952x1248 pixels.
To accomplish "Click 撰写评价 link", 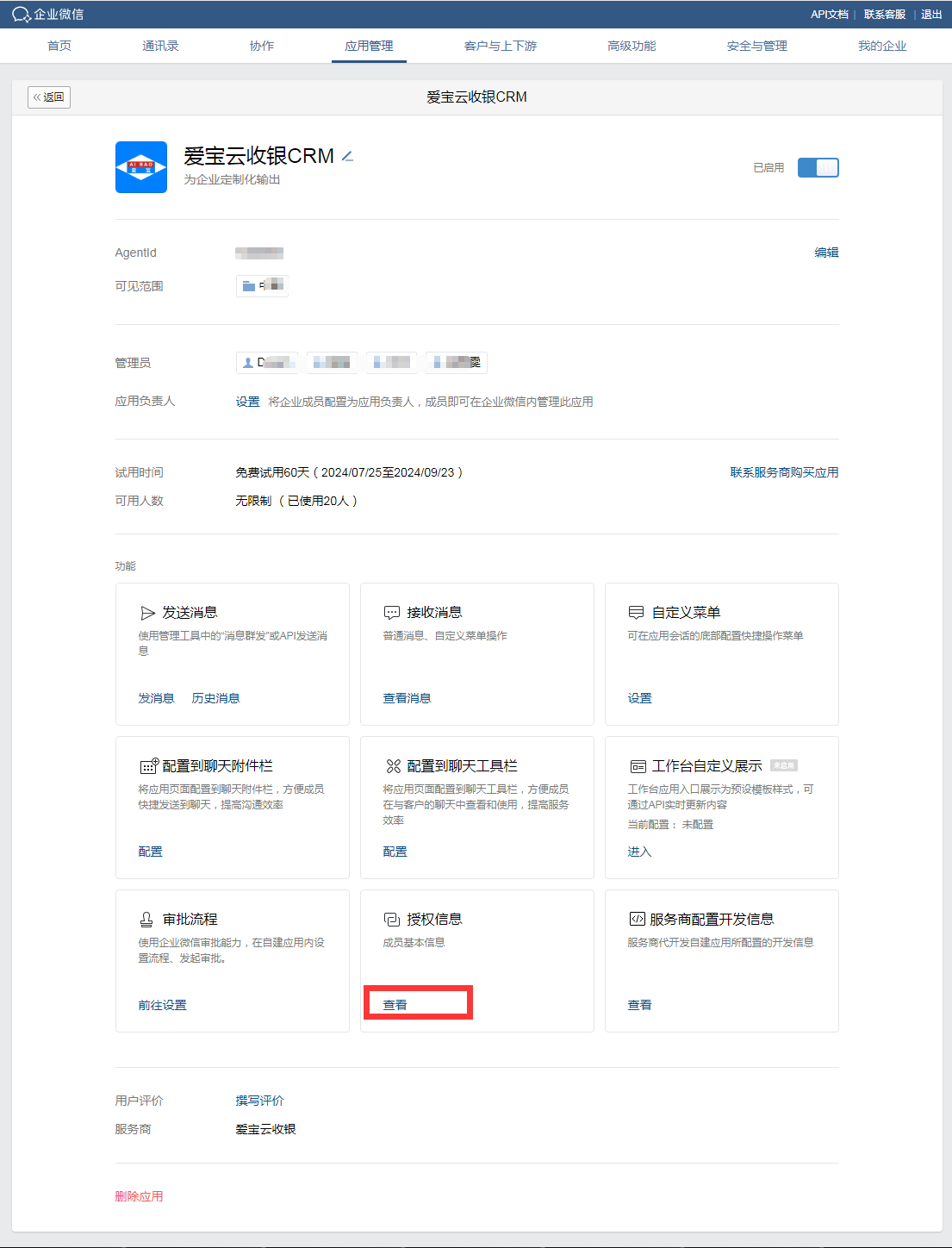I will point(259,1101).
